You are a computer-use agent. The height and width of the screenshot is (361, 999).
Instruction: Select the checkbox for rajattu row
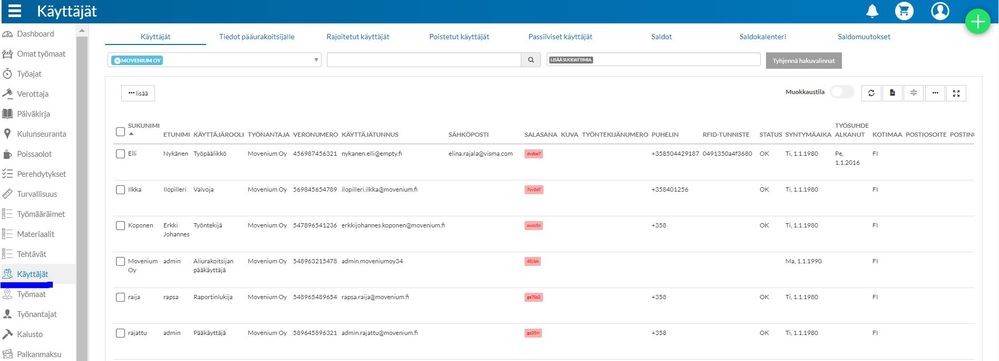click(x=120, y=333)
